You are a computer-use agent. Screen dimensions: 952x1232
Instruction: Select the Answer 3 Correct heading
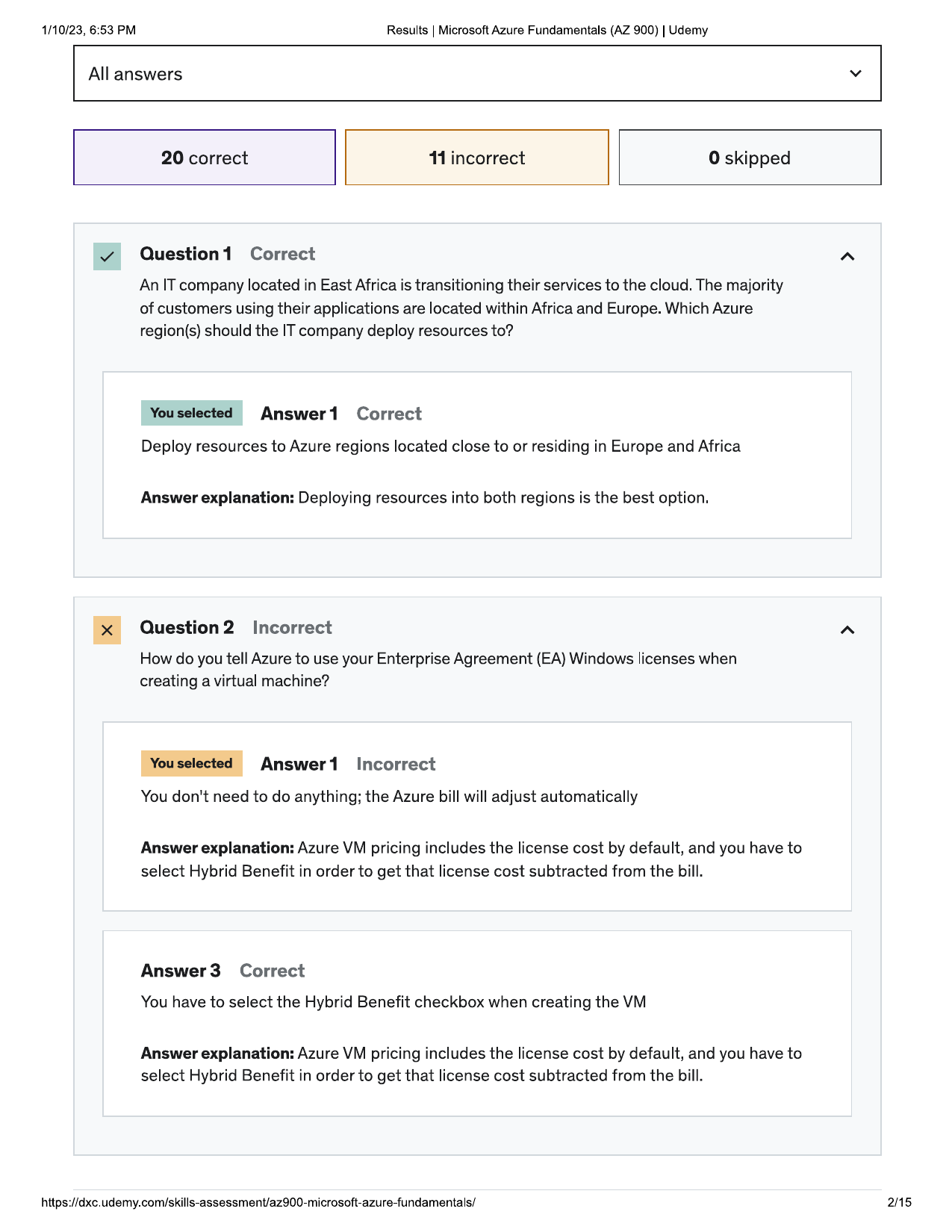[223, 971]
